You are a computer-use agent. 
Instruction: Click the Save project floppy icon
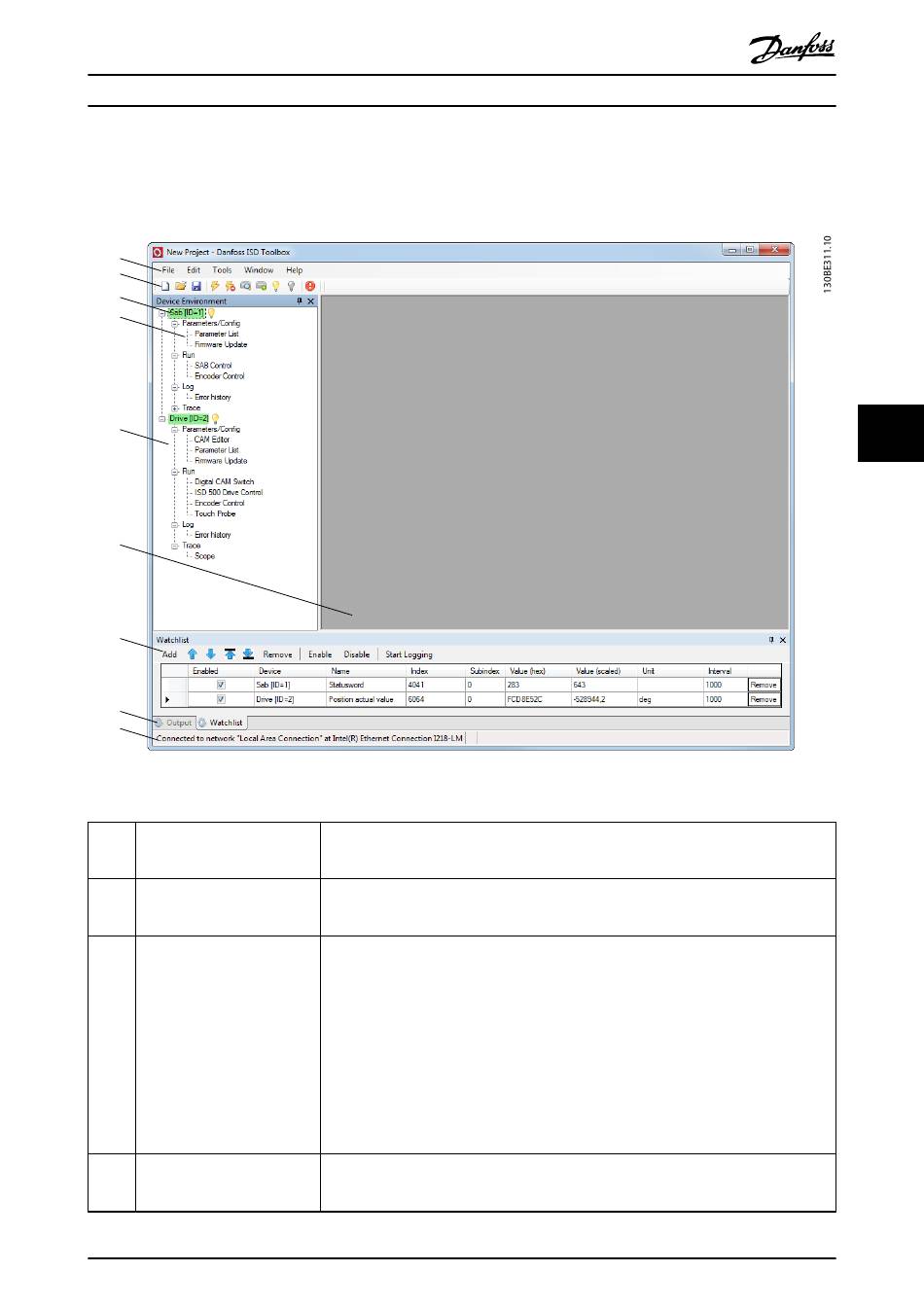tap(195, 286)
